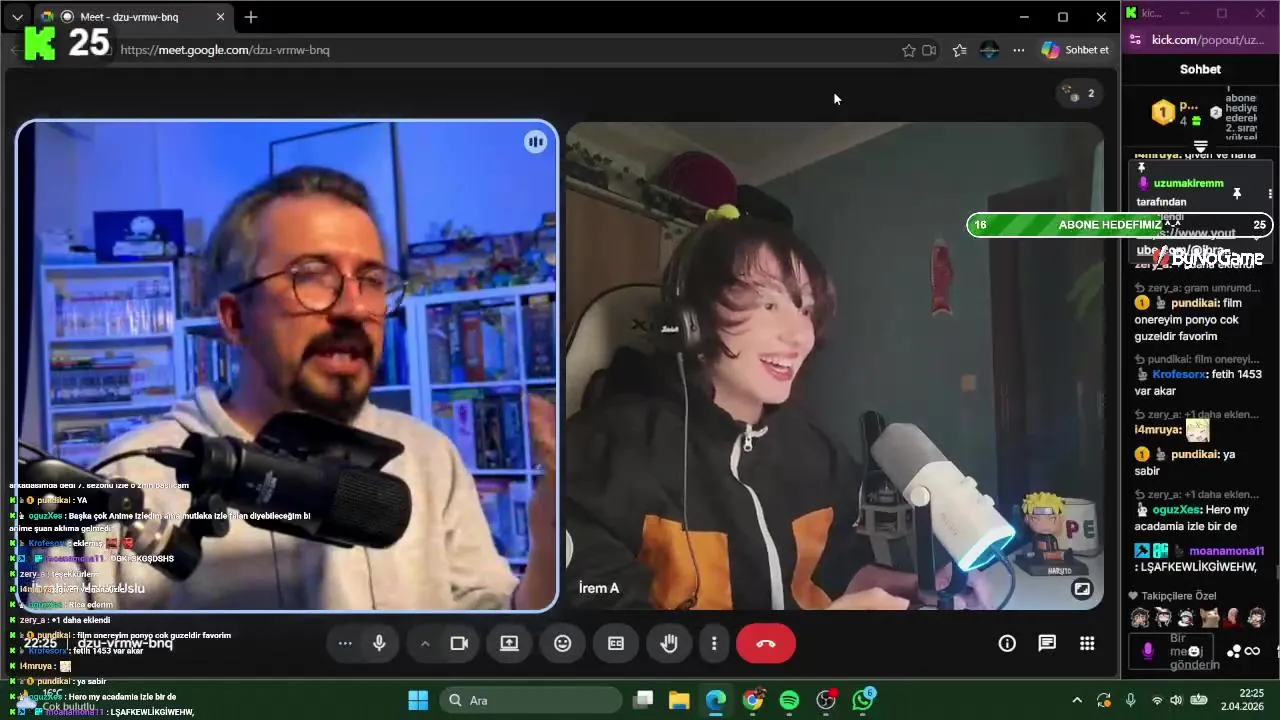
Task: Leave the call with red hang-up button
Action: click(x=766, y=644)
